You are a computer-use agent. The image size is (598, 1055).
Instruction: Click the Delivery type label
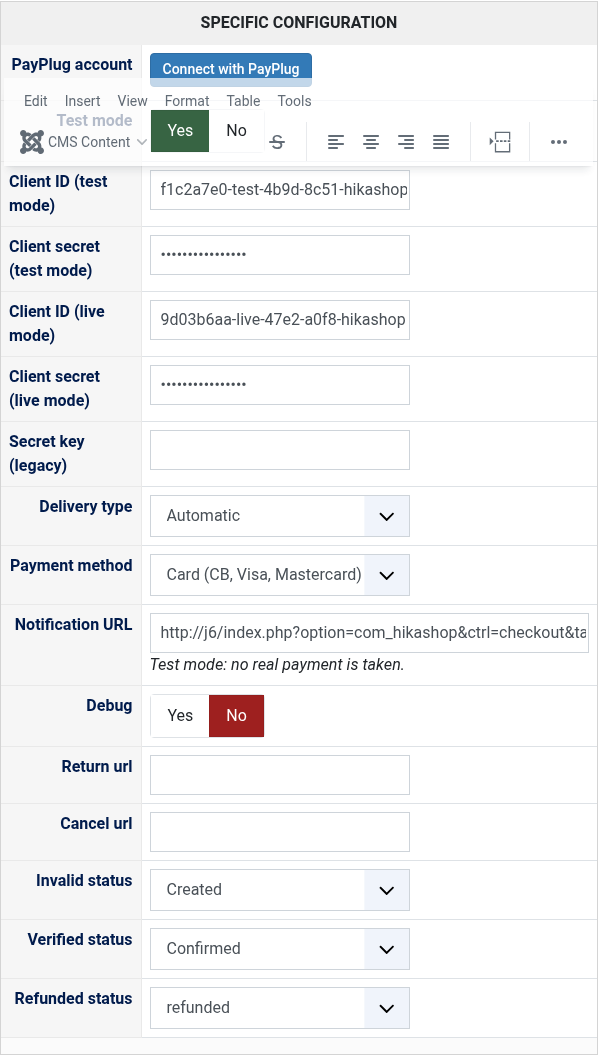pos(85,507)
